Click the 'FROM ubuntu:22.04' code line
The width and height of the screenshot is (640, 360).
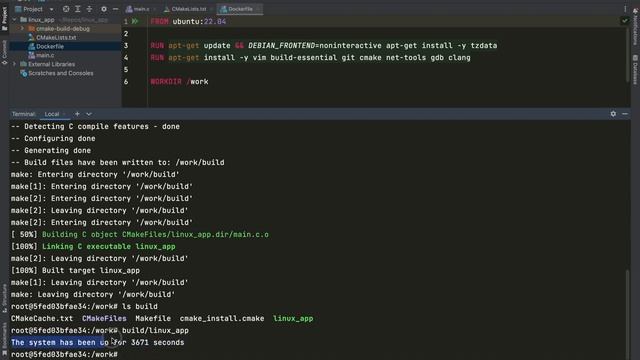(x=188, y=21)
